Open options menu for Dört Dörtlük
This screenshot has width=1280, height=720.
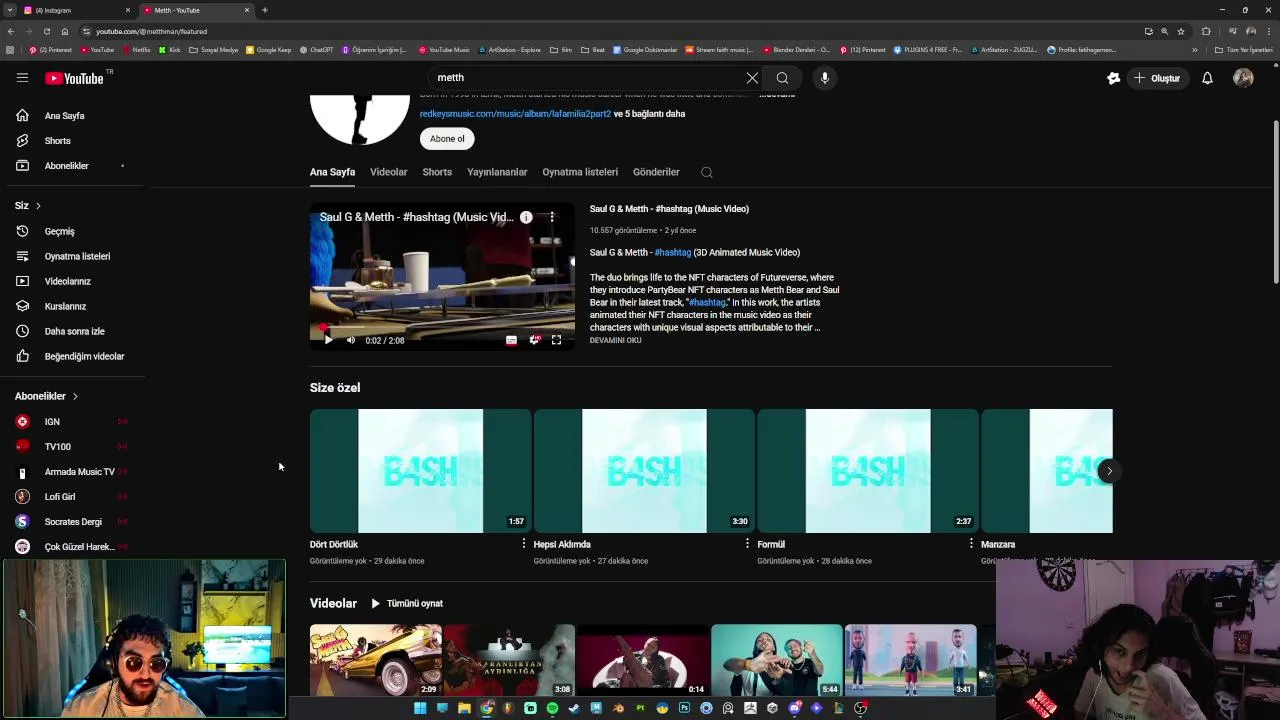(523, 544)
